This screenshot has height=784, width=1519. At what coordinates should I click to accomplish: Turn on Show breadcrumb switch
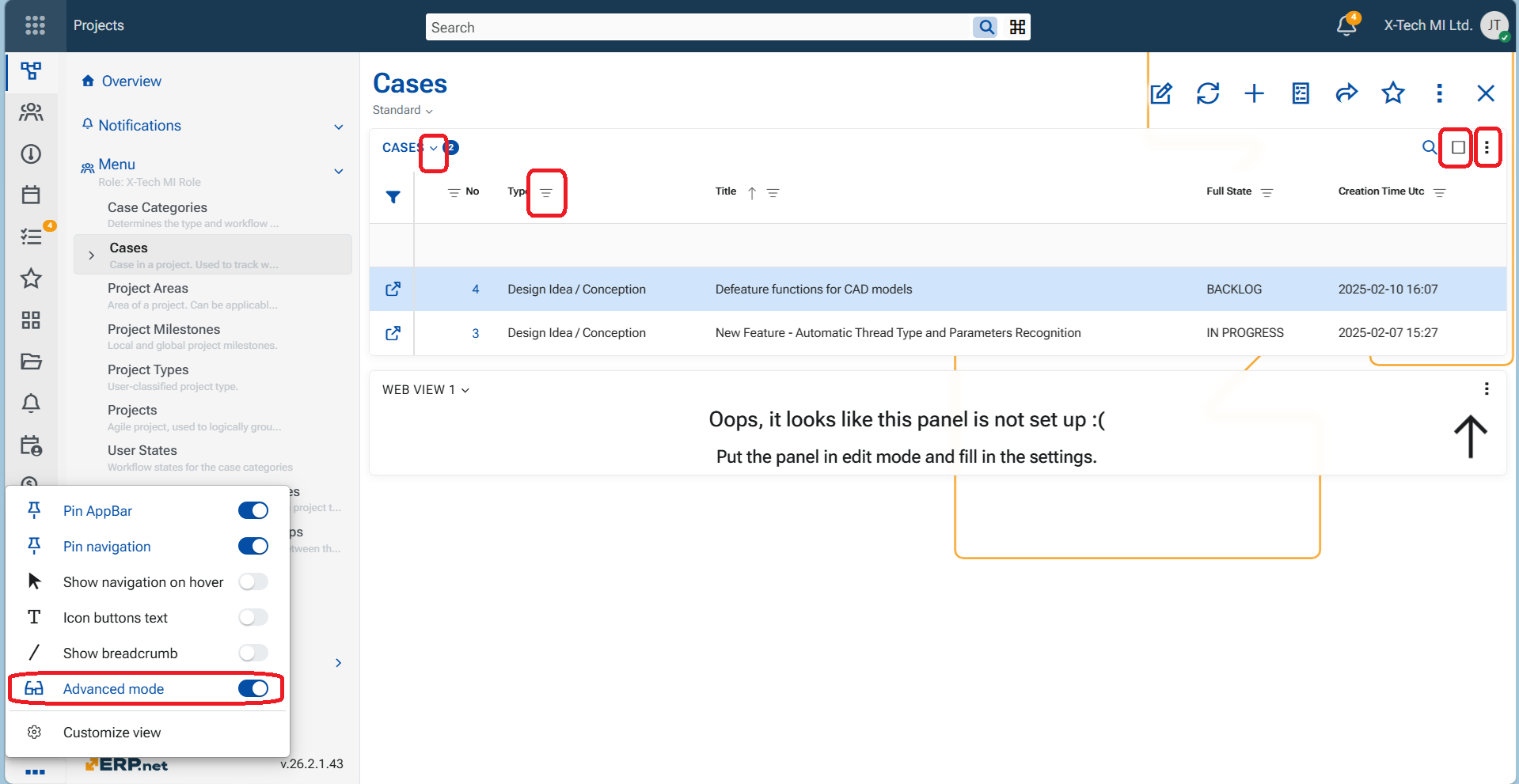pyautogui.click(x=253, y=653)
